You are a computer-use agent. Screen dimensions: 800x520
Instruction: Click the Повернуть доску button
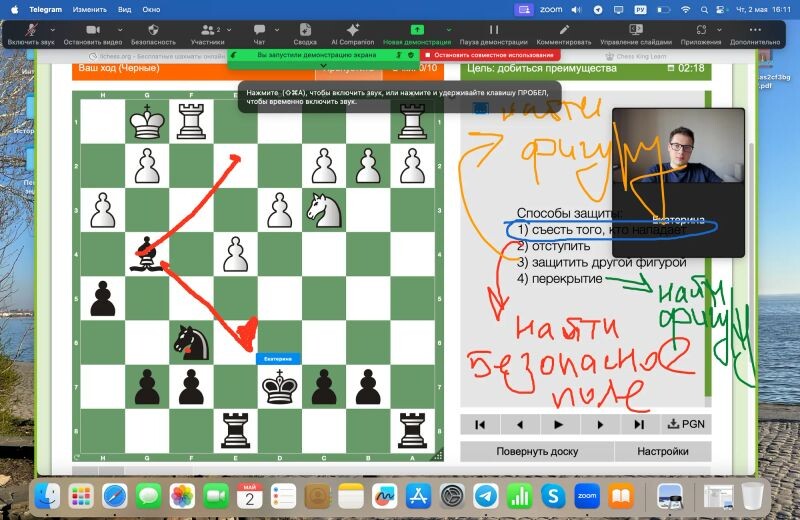536,451
